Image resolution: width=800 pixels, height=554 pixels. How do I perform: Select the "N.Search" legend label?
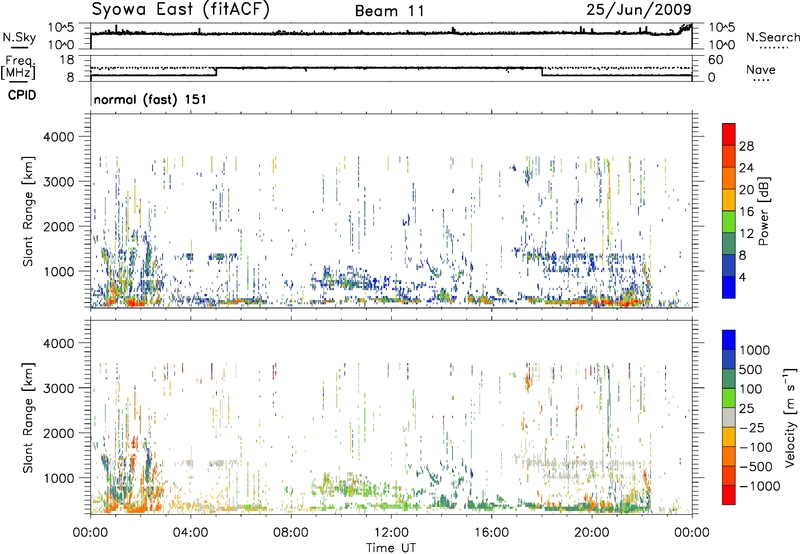point(773,37)
